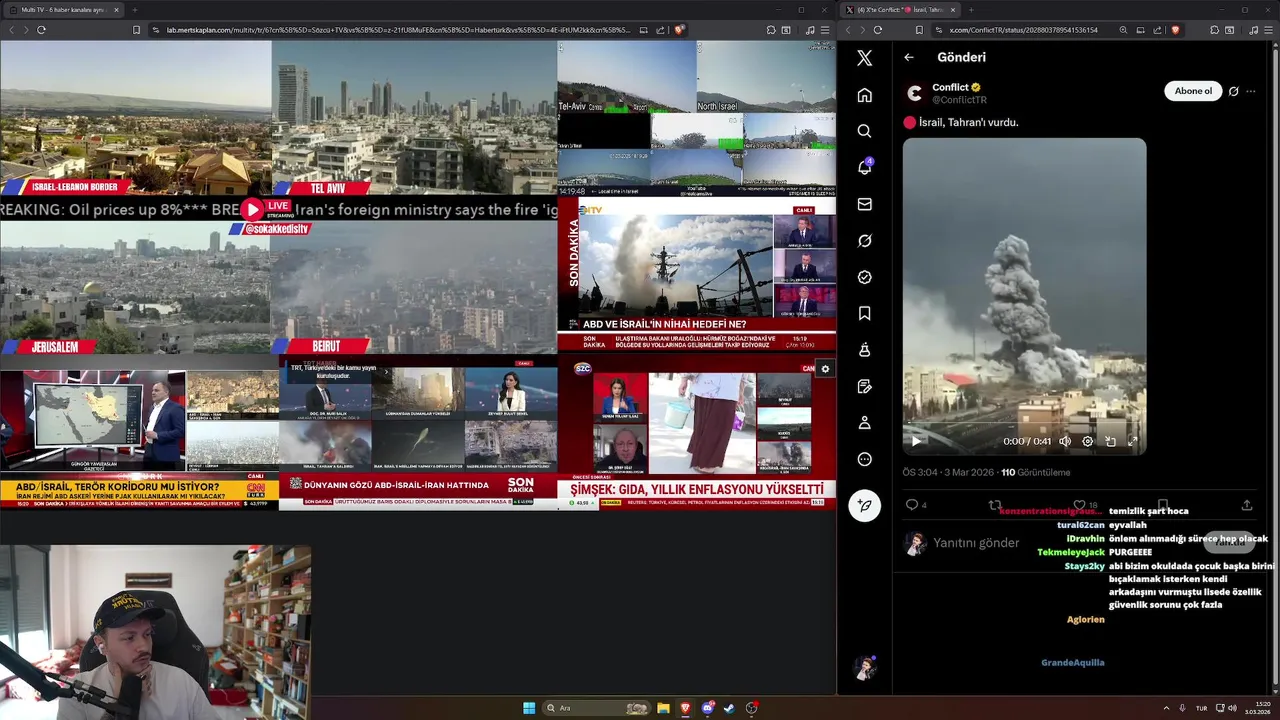Click Abone ol subscribe button
1280x720 pixels.
1193,91
